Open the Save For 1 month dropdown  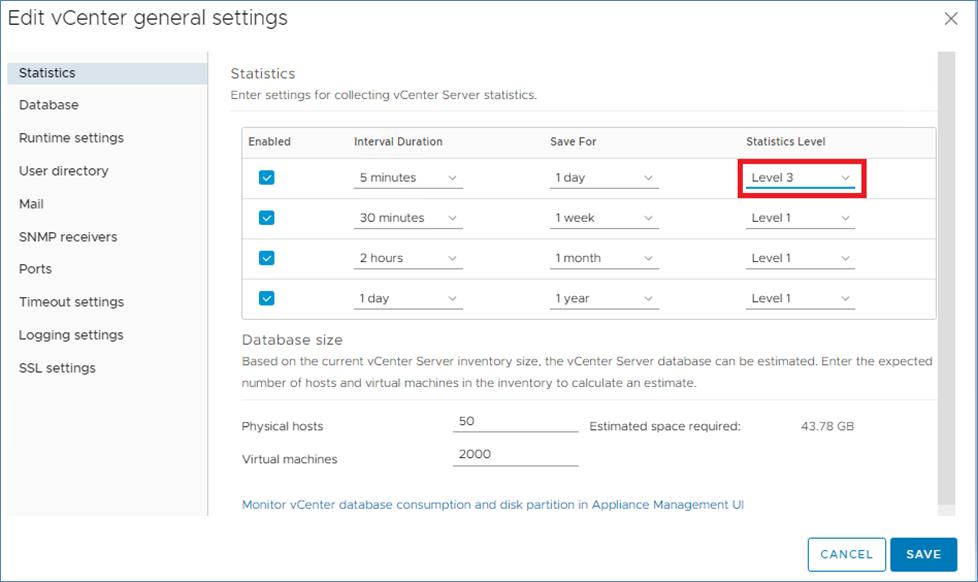(x=604, y=258)
